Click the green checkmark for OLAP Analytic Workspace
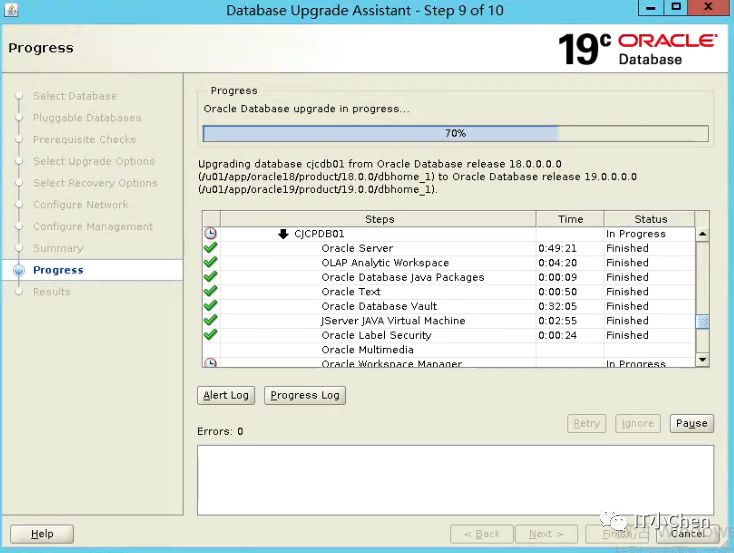This screenshot has width=734, height=553. click(211, 262)
